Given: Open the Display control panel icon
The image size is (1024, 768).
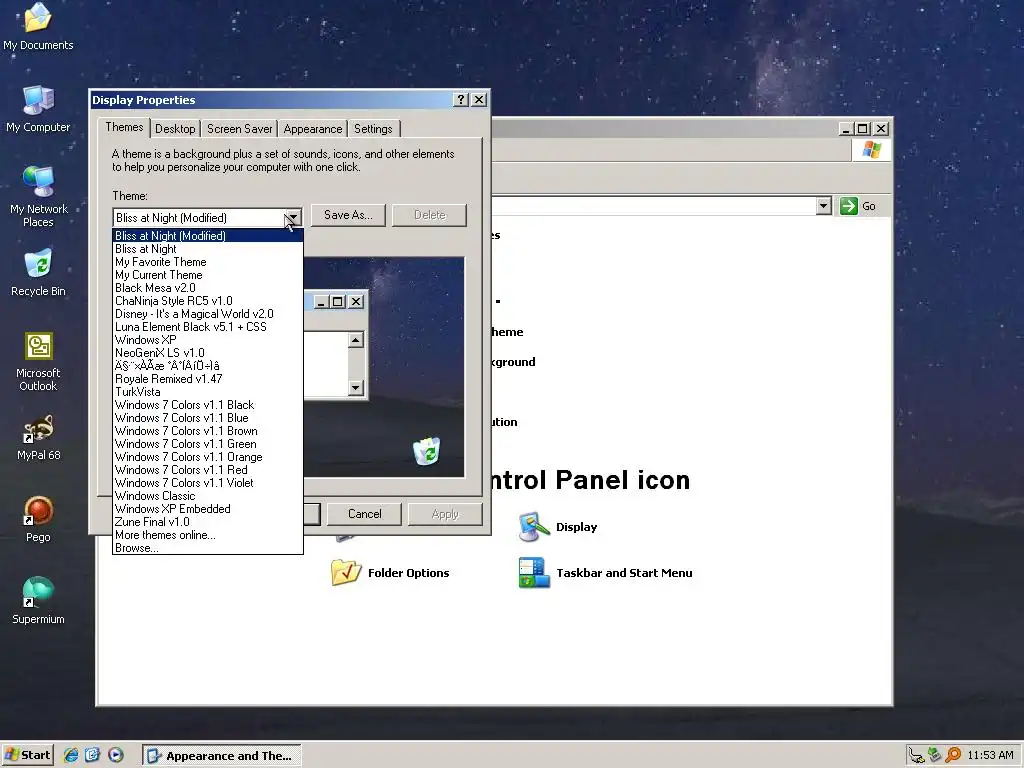Looking at the screenshot, I should tap(557, 527).
